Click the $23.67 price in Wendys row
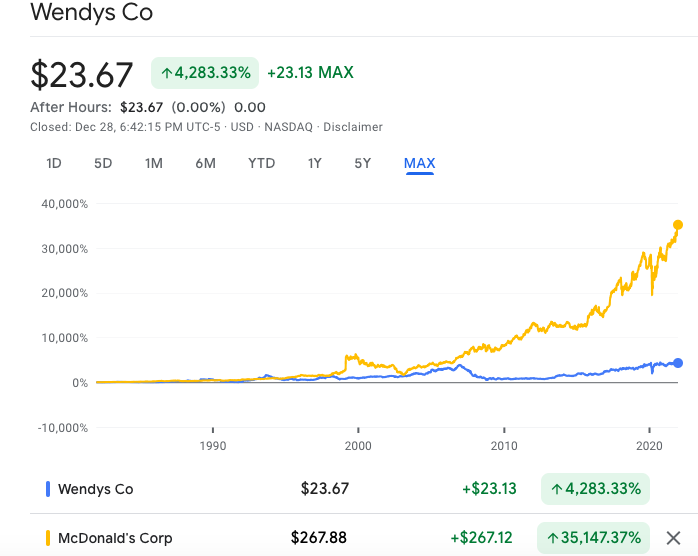Viewport: 698px width, 556px height. click(x=325, y=489)
